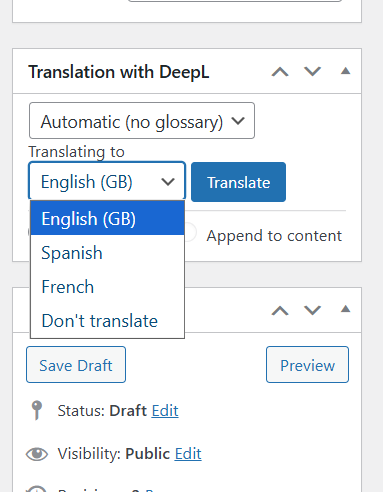
Task: Click the bold Draft status text
Action: click(x=128, y=411)
